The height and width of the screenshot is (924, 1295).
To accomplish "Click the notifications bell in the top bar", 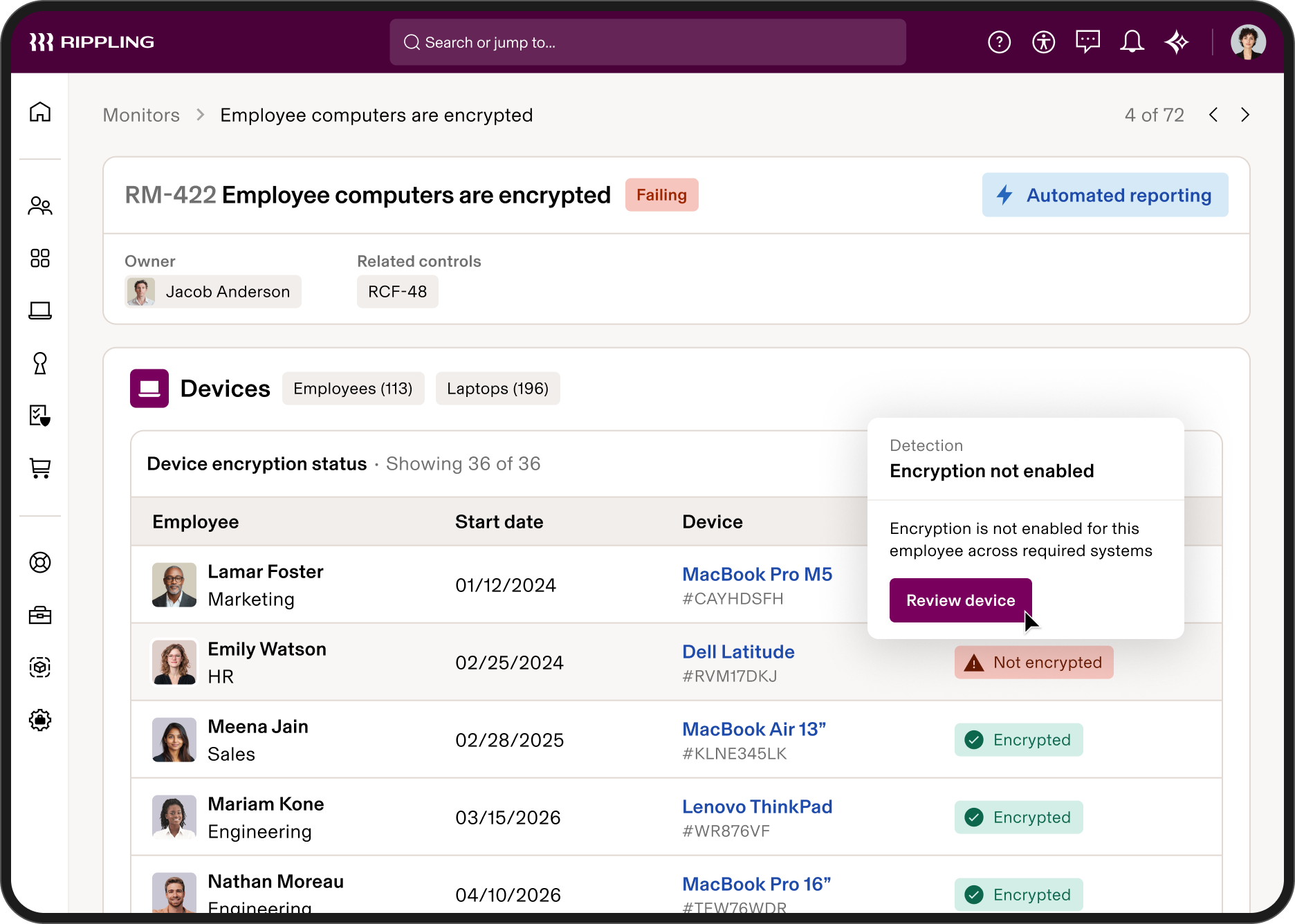I will coord(1132,41).
